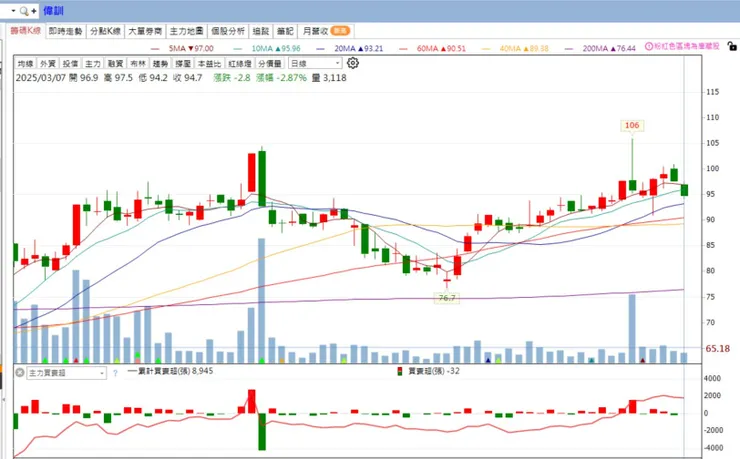Select the 主力地圖 tab
The width and height of the screenshot is (740, 459).
click(186, 31)
